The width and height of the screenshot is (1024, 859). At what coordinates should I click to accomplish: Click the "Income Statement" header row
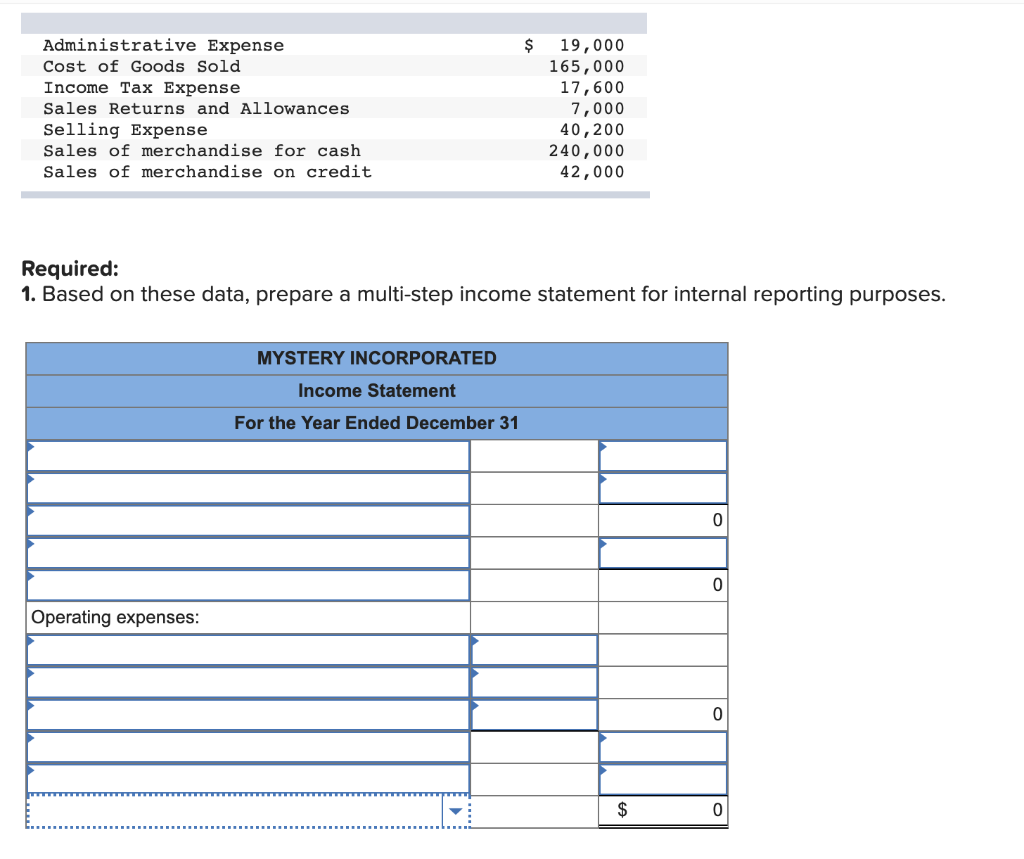(x=377, y=391)
